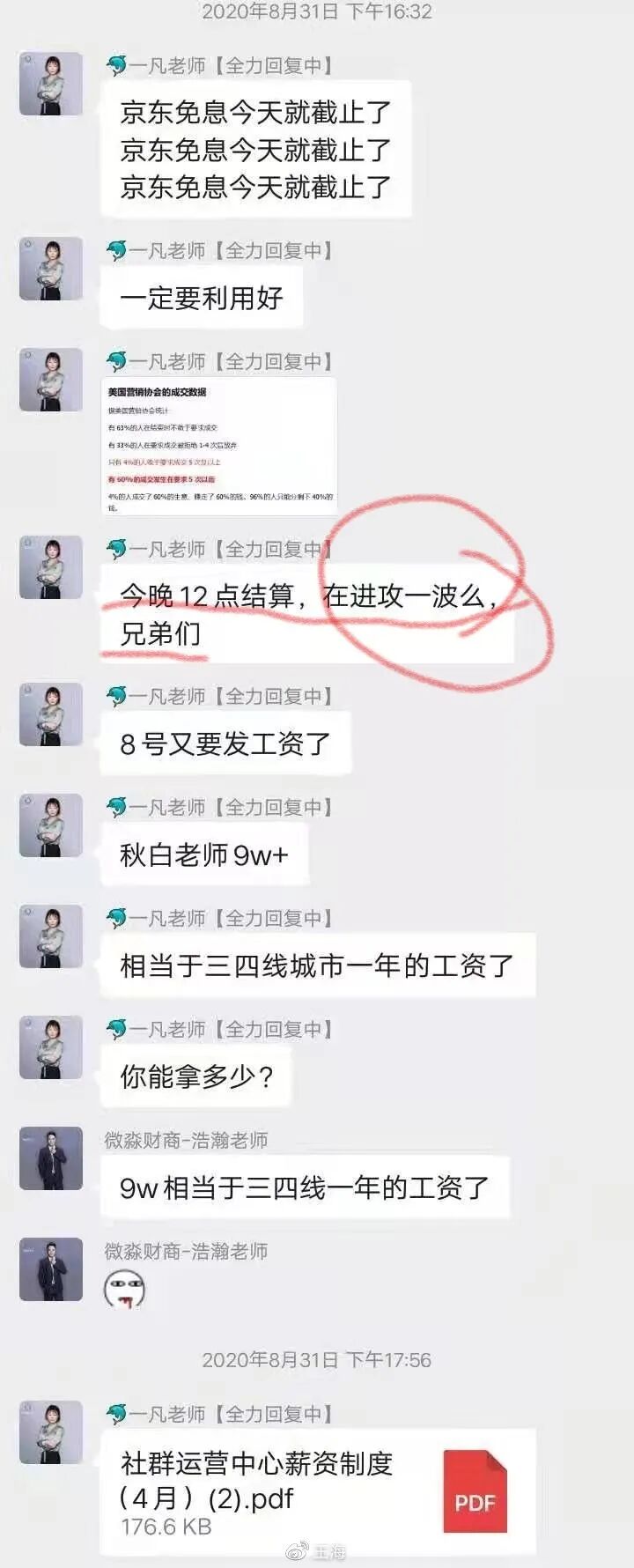Image resolution: width=634 pixels, height=1568 pixels.
Task: Tap avatar beside 一定要利用好 message
Action: [51, 269]
